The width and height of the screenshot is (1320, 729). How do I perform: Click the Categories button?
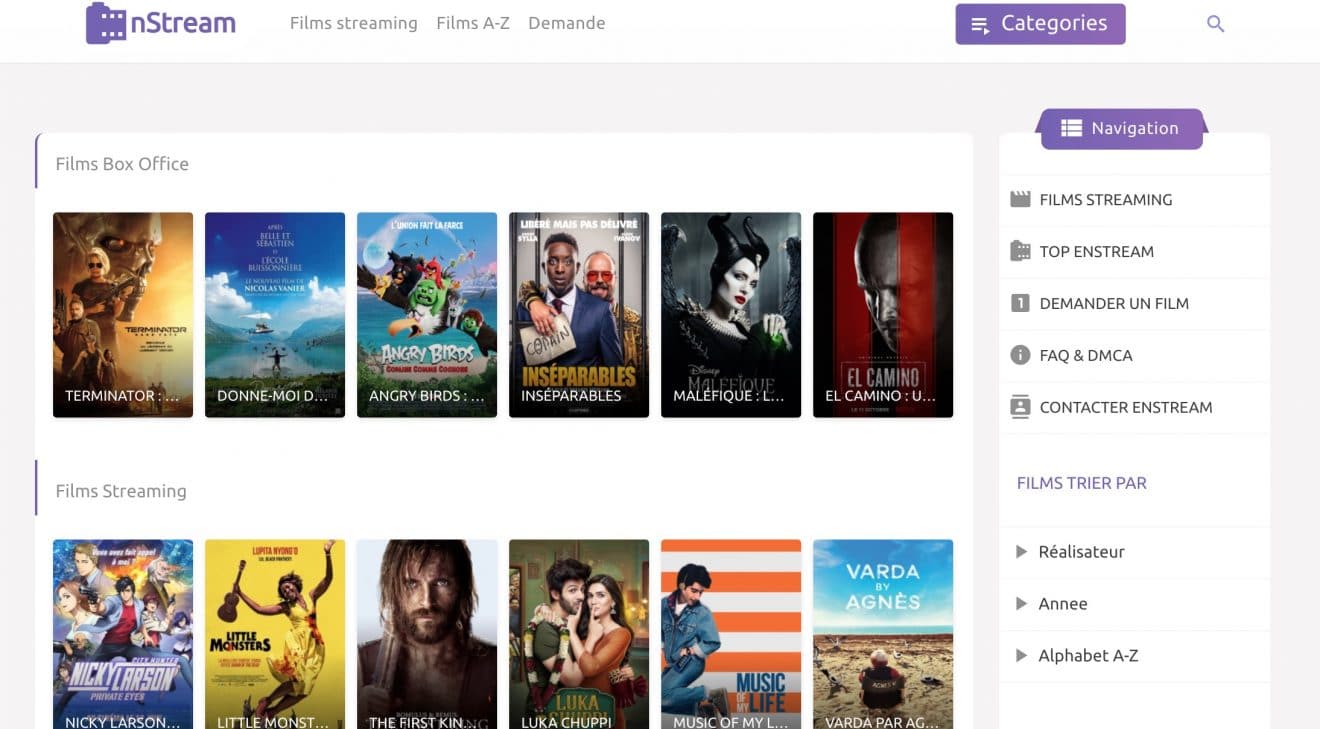point(1040,23)
